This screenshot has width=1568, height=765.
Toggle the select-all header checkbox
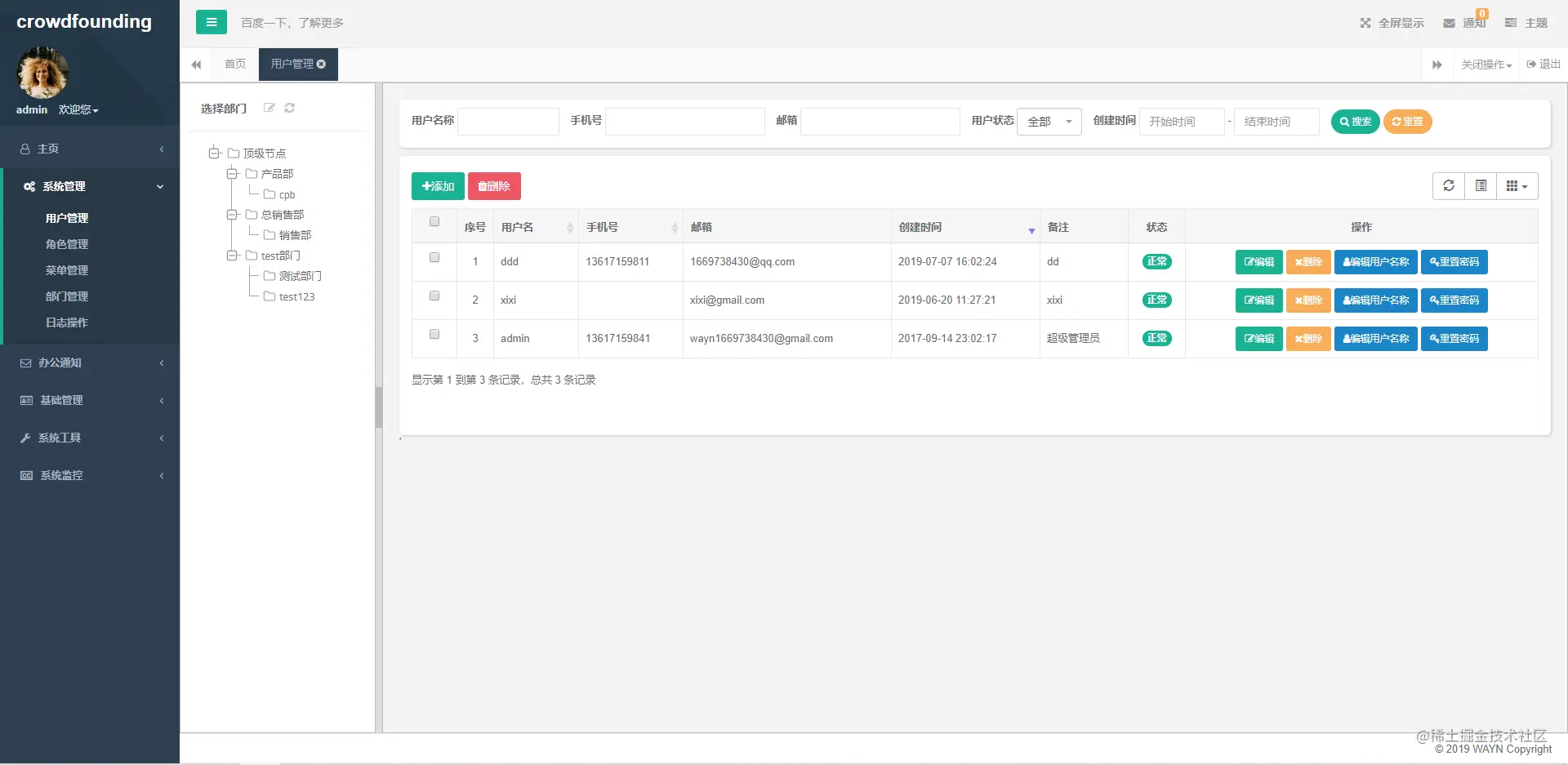pyautogui.click(x=434, y=221)
